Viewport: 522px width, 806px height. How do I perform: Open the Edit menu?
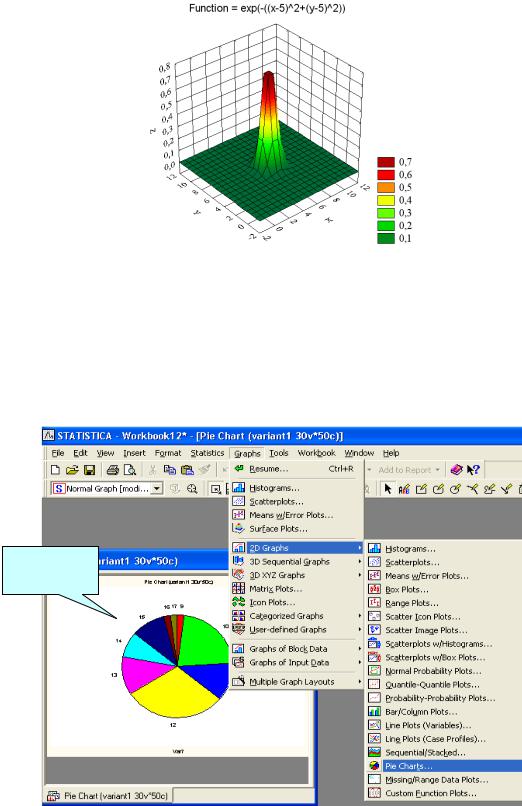tap(80, 453)
